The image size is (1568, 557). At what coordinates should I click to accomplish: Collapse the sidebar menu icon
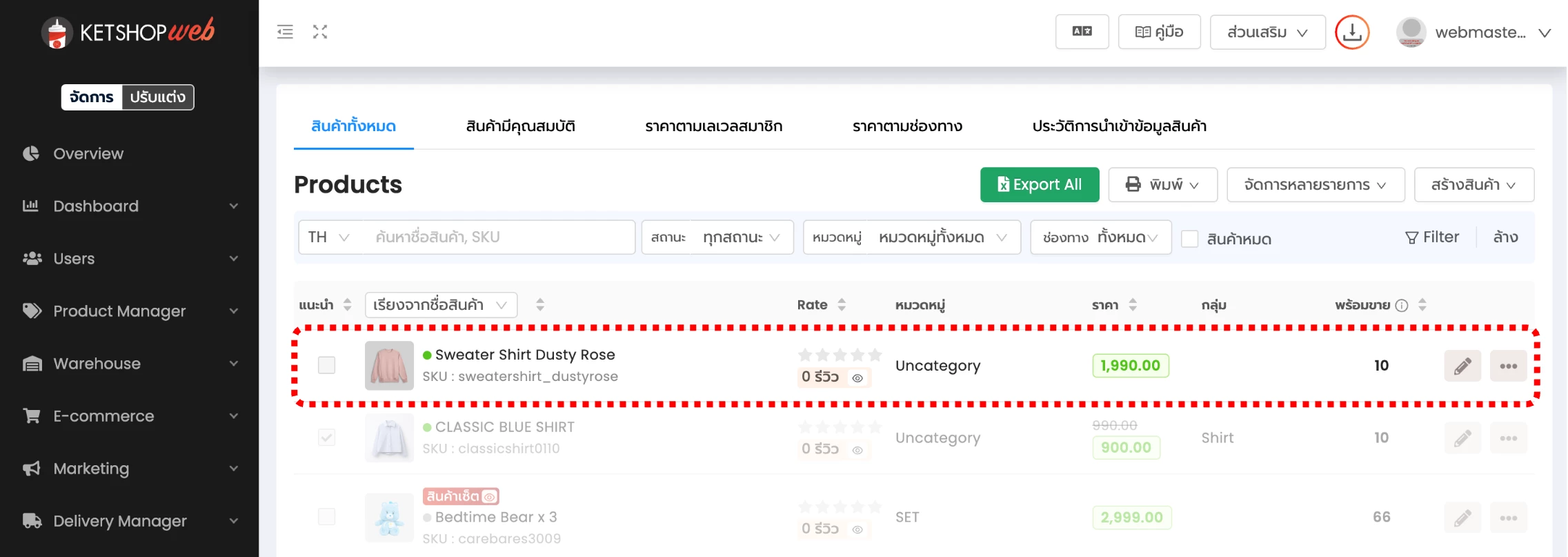coord(285,32)
